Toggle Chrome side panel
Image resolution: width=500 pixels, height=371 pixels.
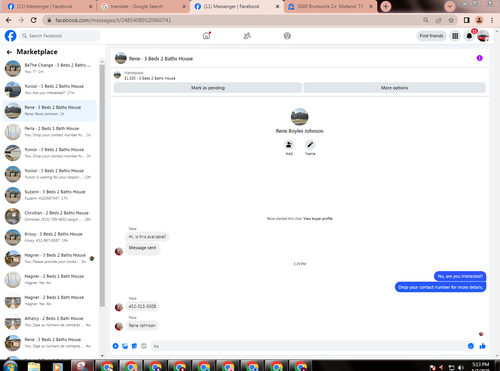[467, 20]
